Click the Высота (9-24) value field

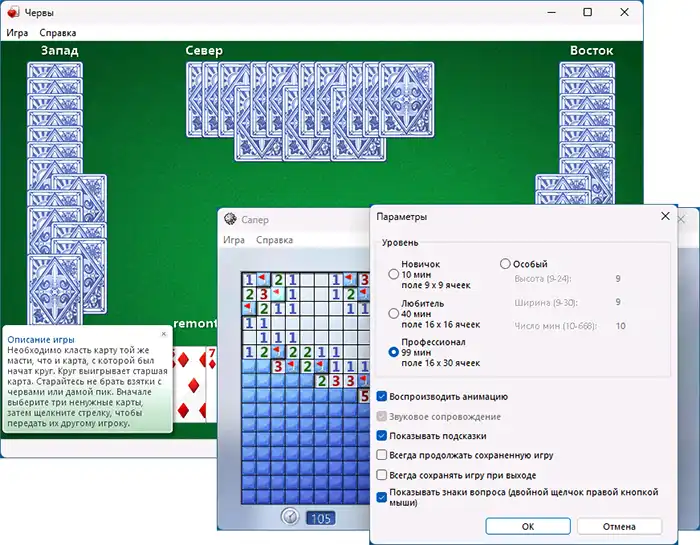(618, 279)
